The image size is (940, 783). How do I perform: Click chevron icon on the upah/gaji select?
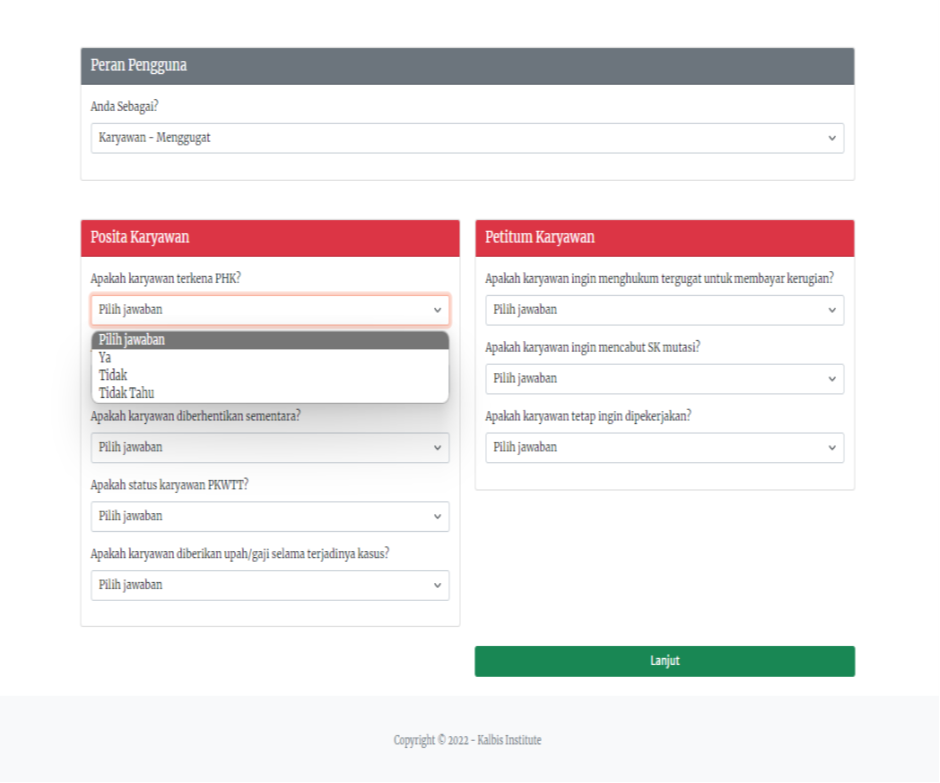point(437,585)
